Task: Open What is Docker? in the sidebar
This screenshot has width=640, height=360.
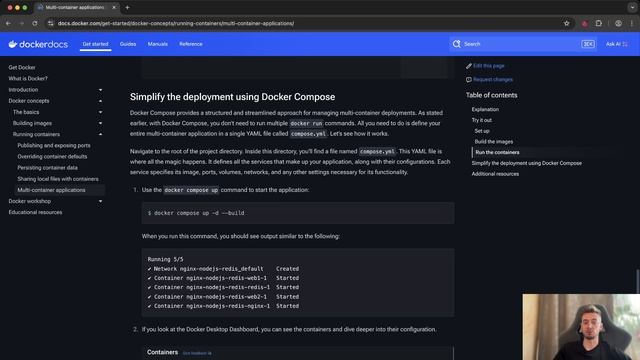Action: [x=28, y=78]
